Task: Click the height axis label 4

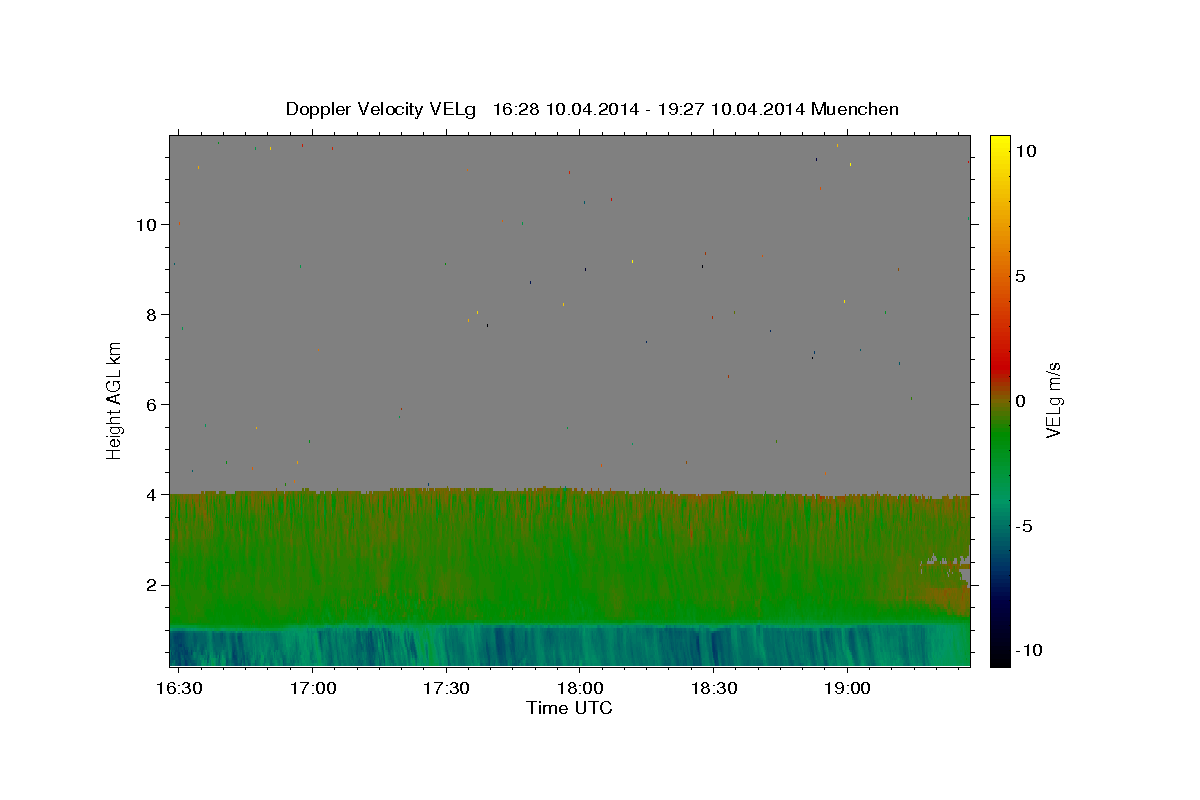Action: (x=152, y=494)
